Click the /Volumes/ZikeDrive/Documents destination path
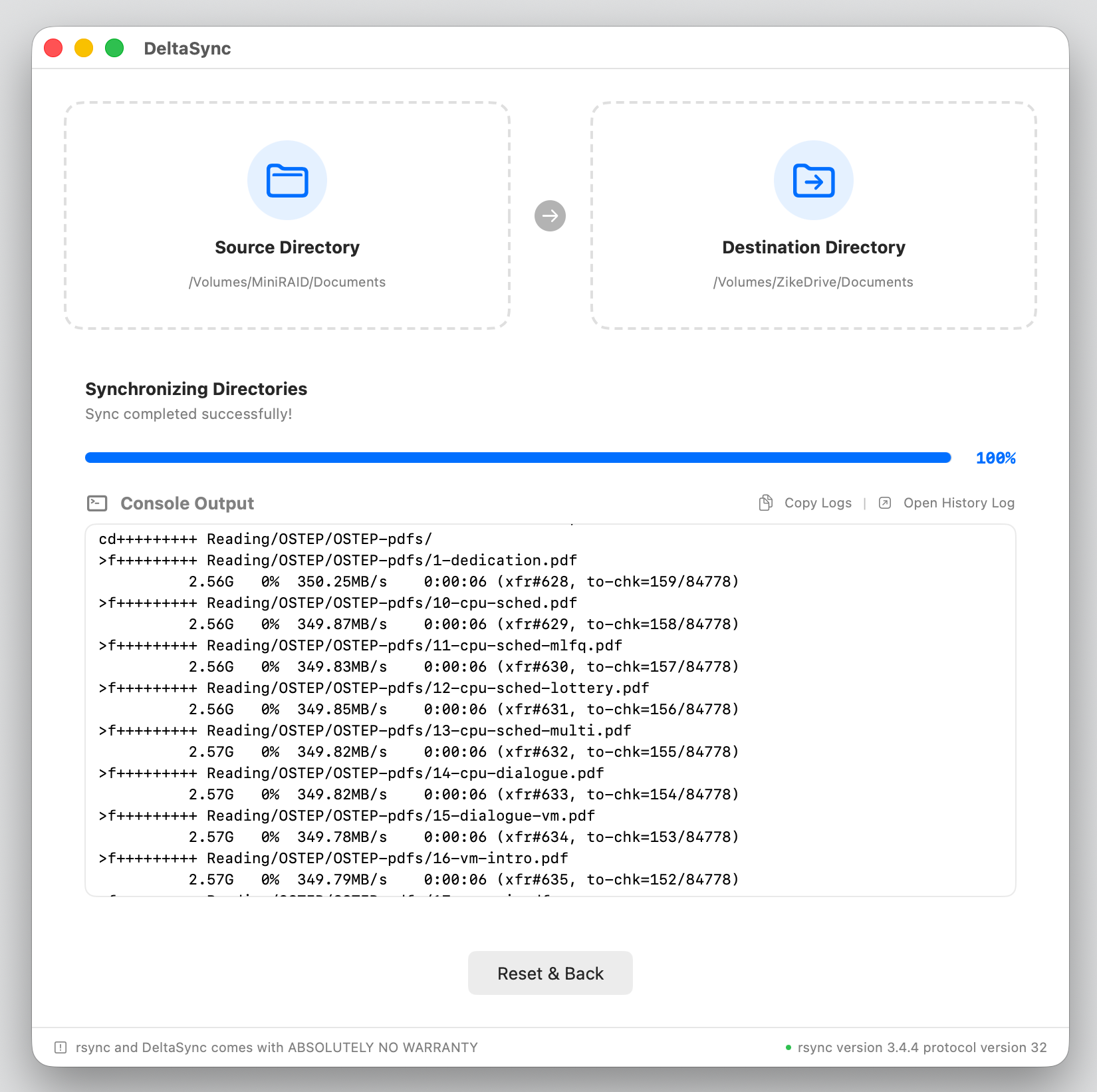This screenshot has width=1097, height=1092. [813, 282]
